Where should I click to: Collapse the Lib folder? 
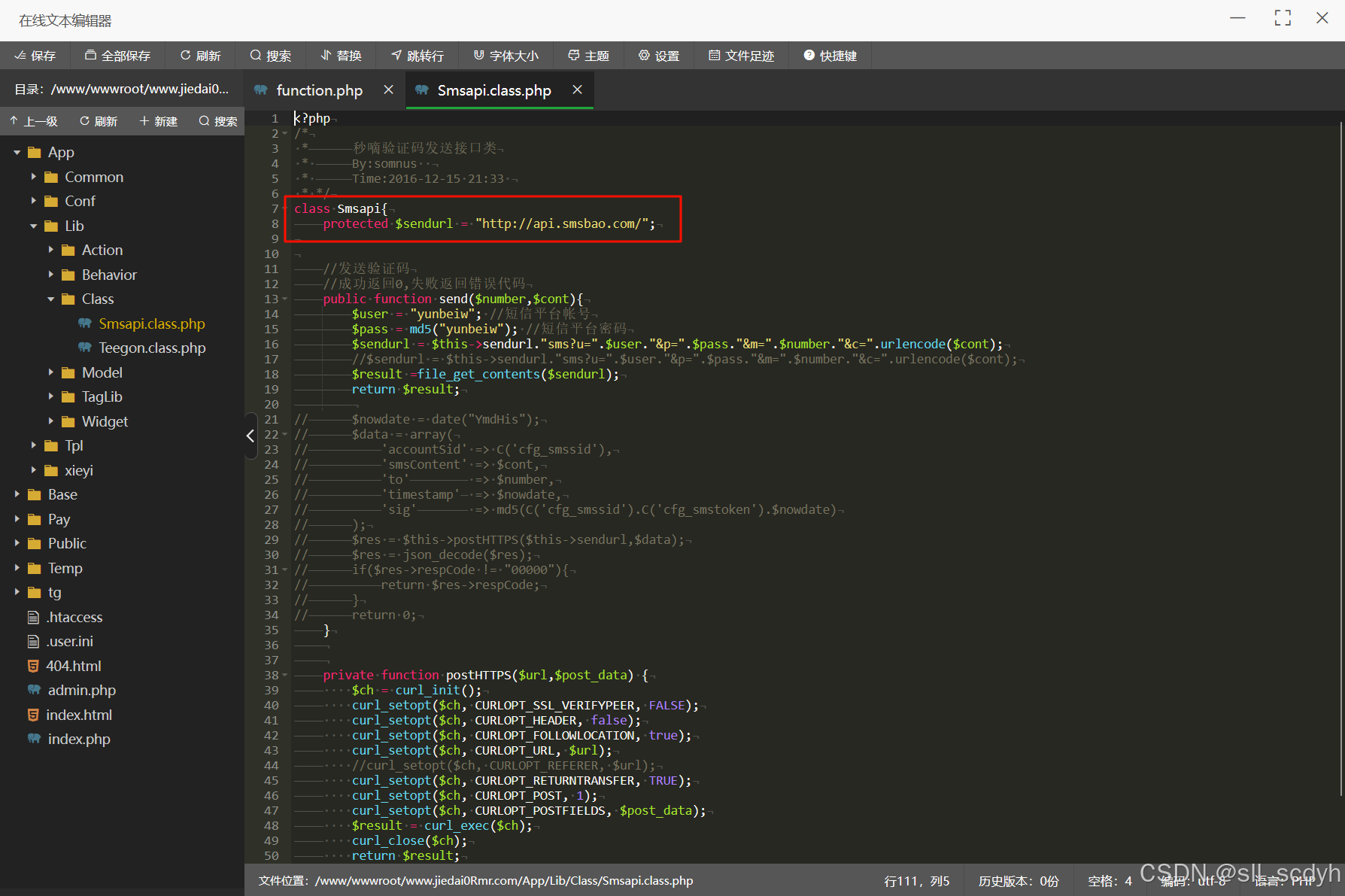tap(33, 226)
